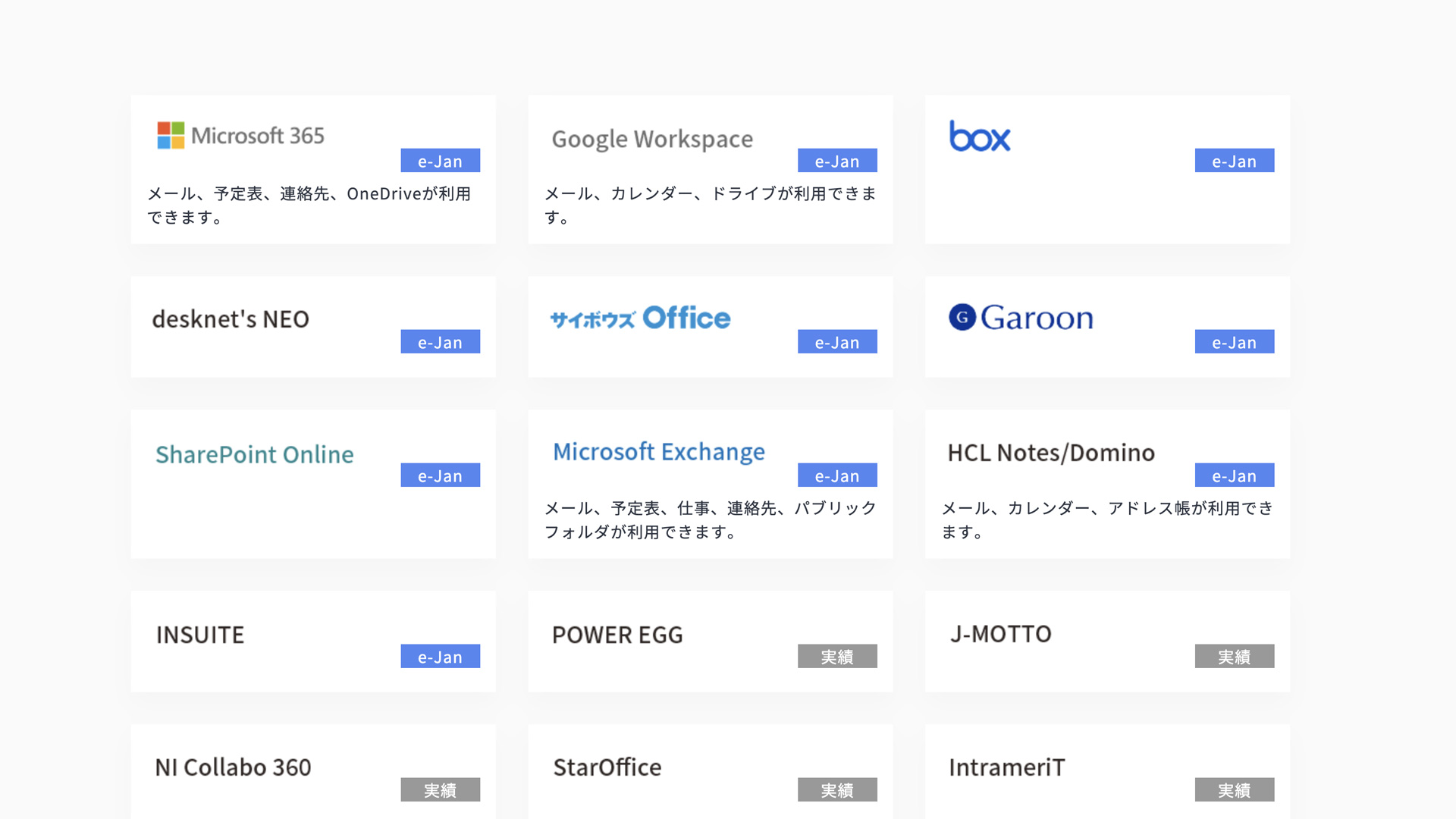Click the text 'メール、予定表、仕事、連絡先、パブリックフォルダが利用できます。'
The image size is (1456, 819).
tap(711, 520)
